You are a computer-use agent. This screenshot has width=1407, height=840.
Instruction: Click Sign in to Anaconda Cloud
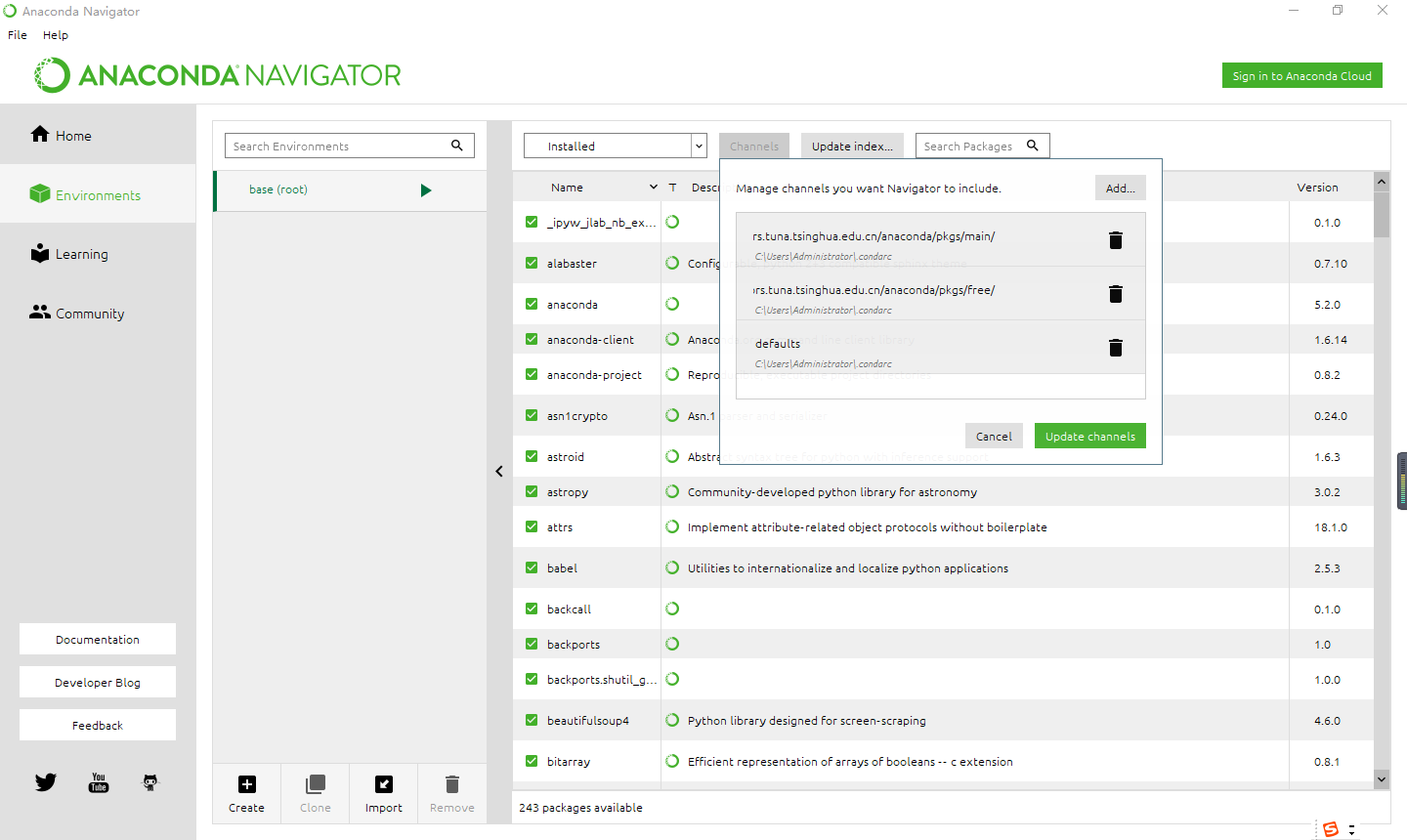click(x=1301, y=75)
